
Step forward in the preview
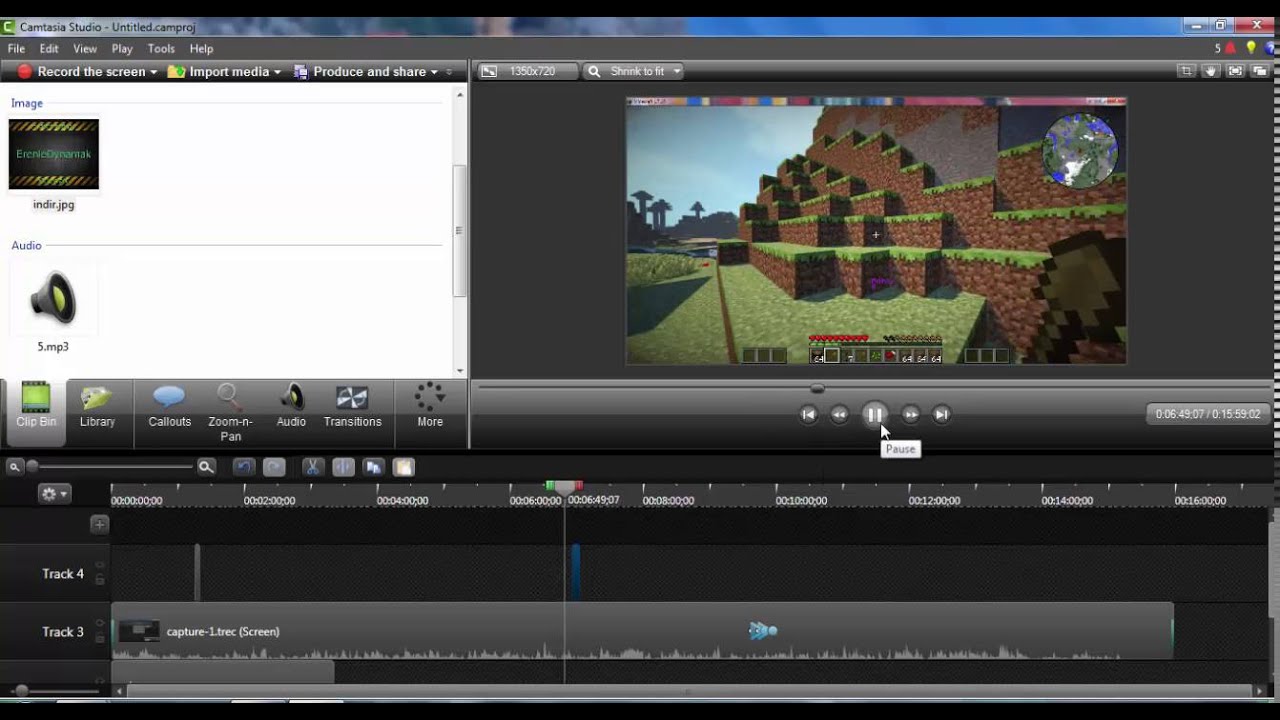tap(910, 414)
